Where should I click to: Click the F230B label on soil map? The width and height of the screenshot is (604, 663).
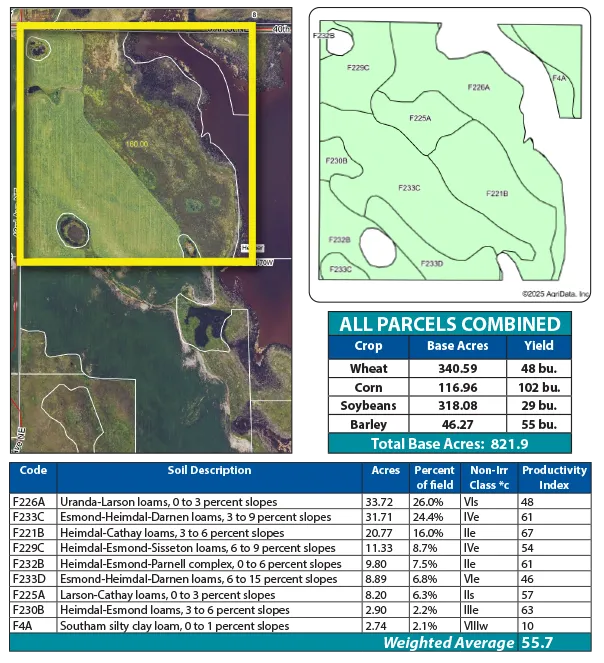[x=337, y=160]
